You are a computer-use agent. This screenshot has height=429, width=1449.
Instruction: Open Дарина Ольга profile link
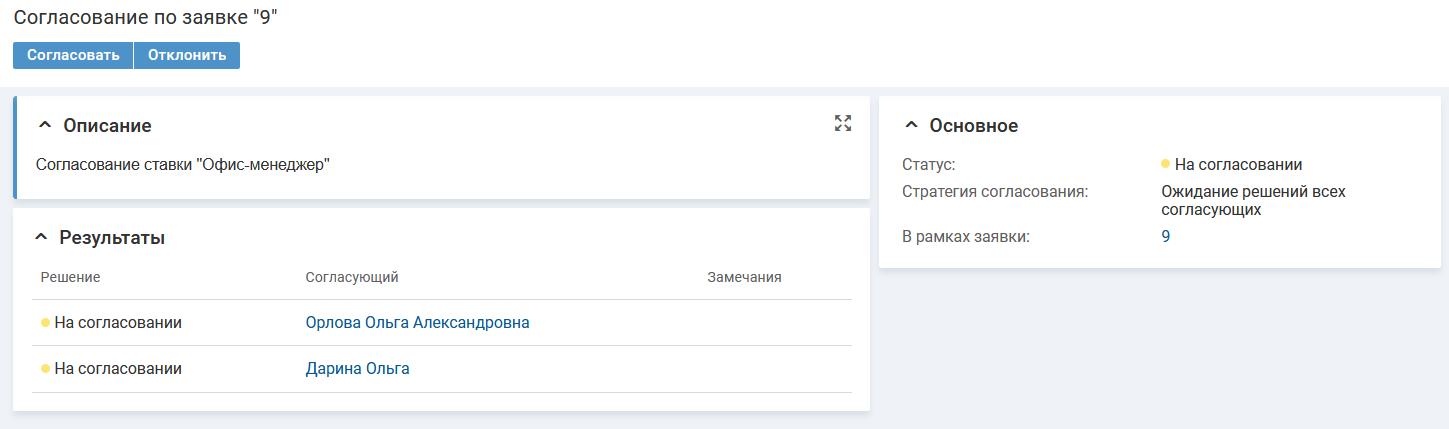(x=357, y=368)
